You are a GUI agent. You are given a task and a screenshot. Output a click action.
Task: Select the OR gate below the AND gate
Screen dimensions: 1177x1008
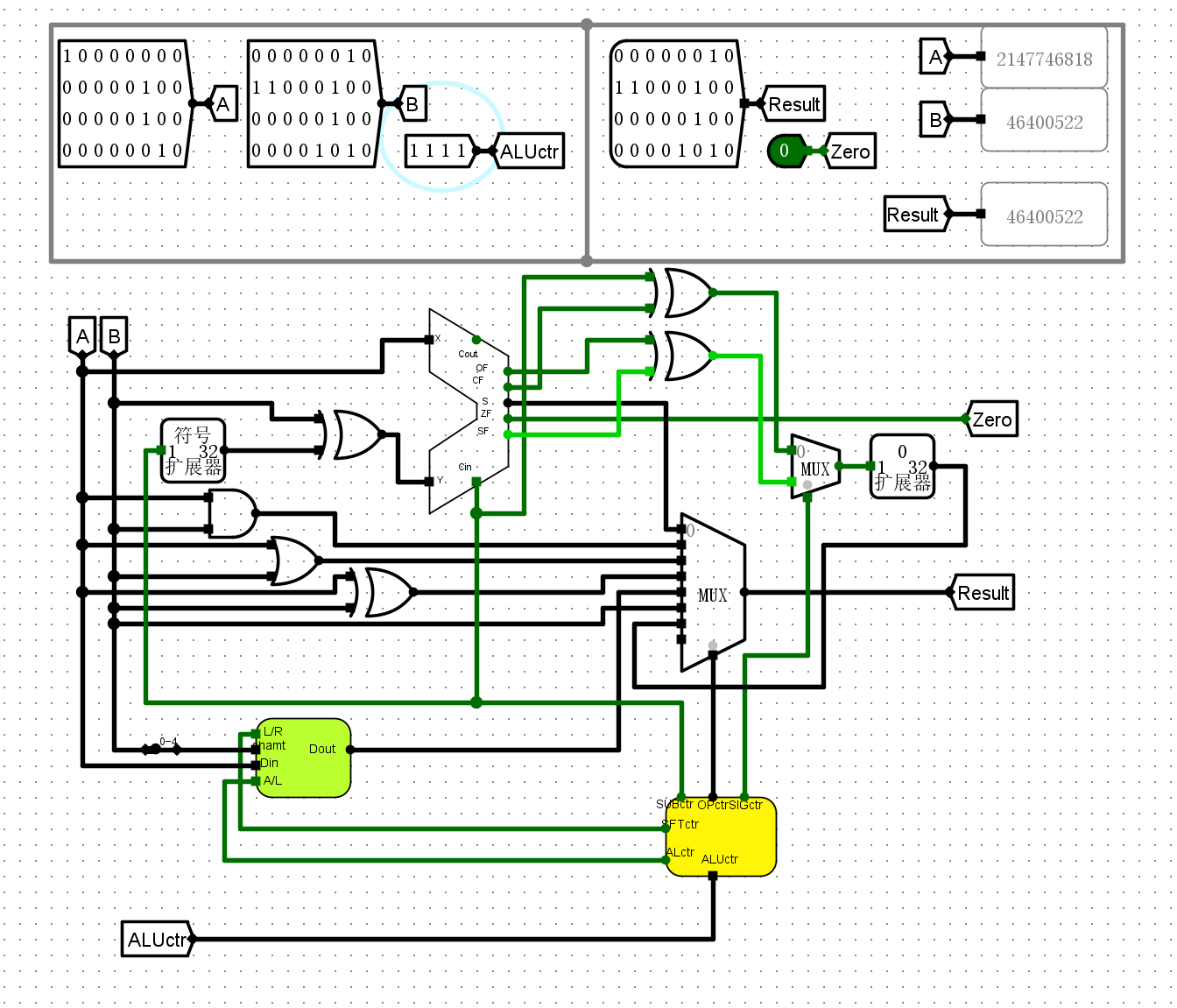point(295,561)
